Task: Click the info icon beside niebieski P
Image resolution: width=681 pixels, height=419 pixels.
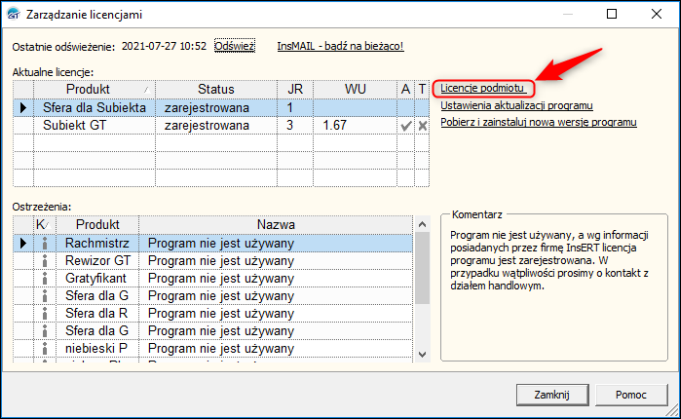Action: [45, 349]
